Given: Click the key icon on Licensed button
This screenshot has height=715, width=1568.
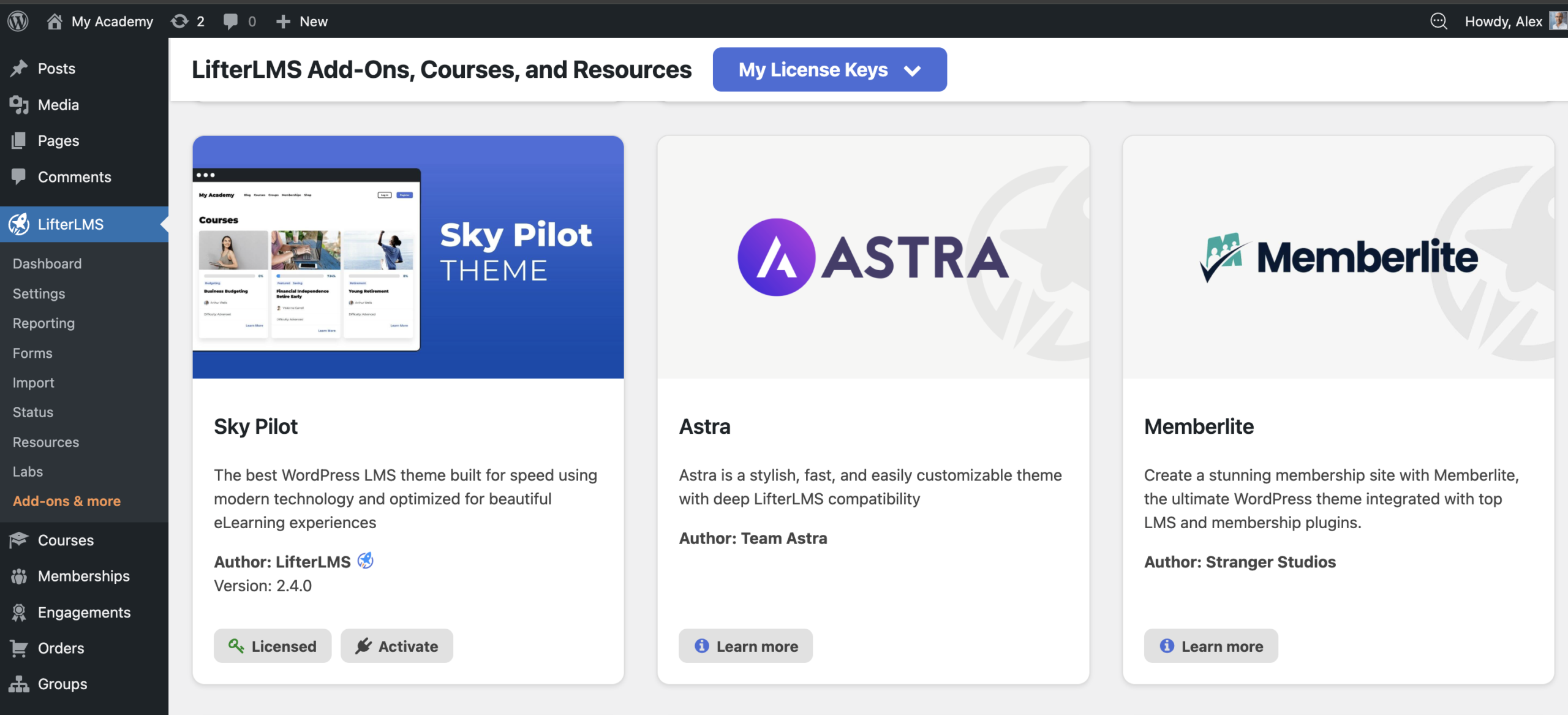Looking at the screenshot, I should pyautogui.click(x=236, y=646).
